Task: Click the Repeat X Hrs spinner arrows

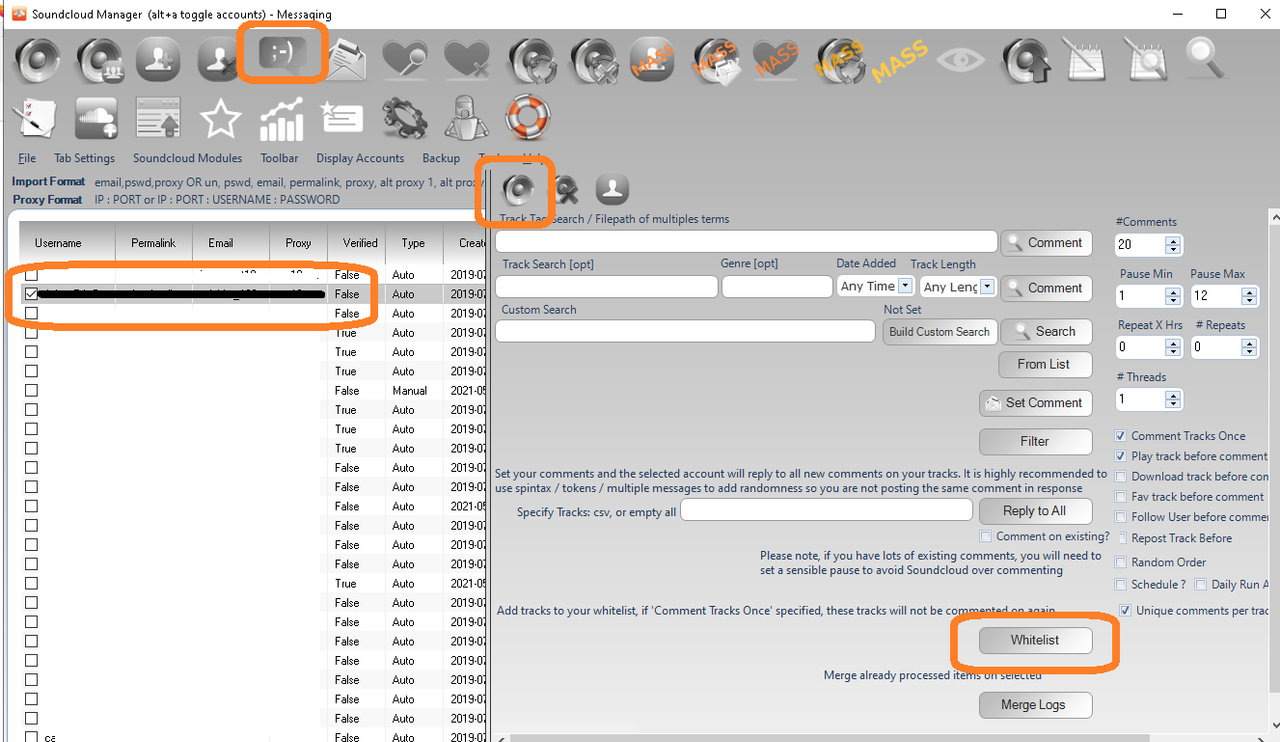Action: click(1173, 348)
